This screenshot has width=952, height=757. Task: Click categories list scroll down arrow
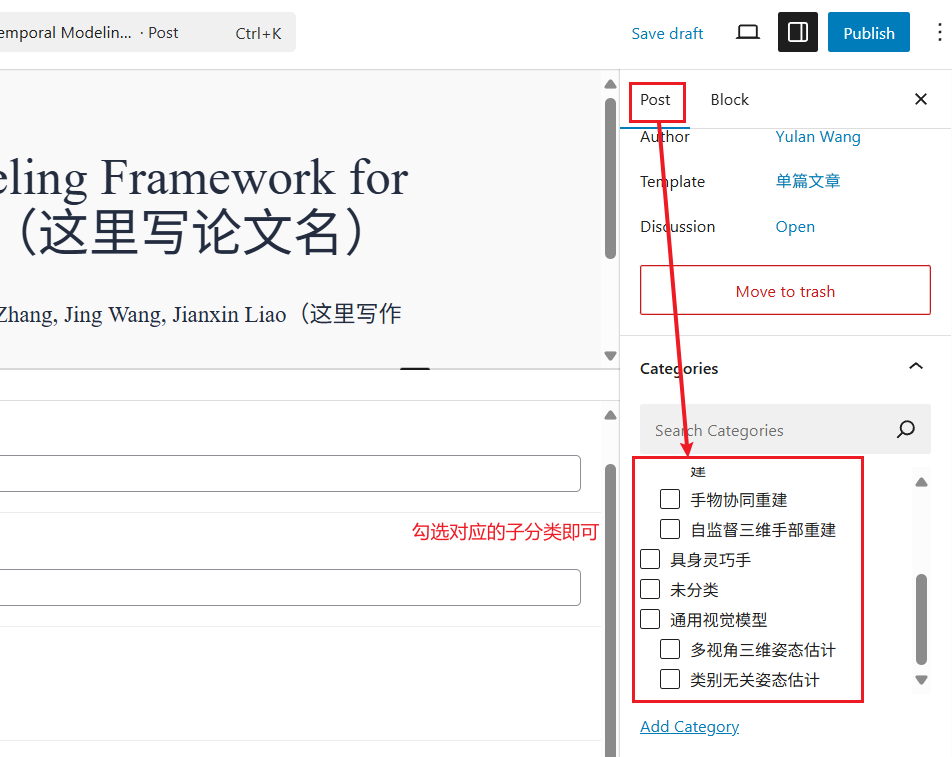[x=921, y=680]
